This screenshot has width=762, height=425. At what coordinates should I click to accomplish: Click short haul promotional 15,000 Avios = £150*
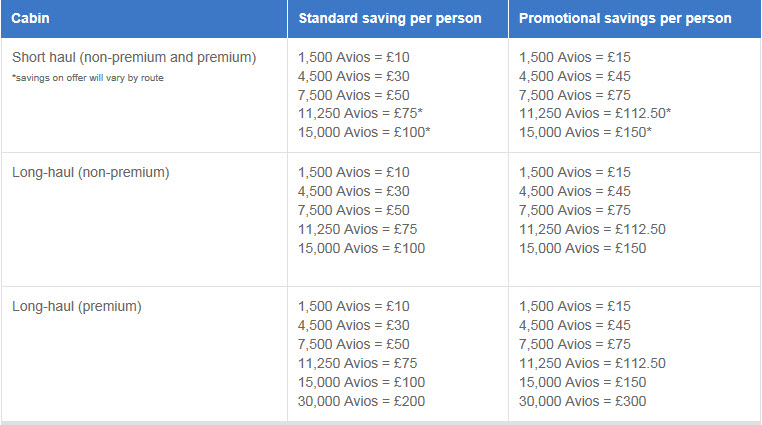(585, 132)
